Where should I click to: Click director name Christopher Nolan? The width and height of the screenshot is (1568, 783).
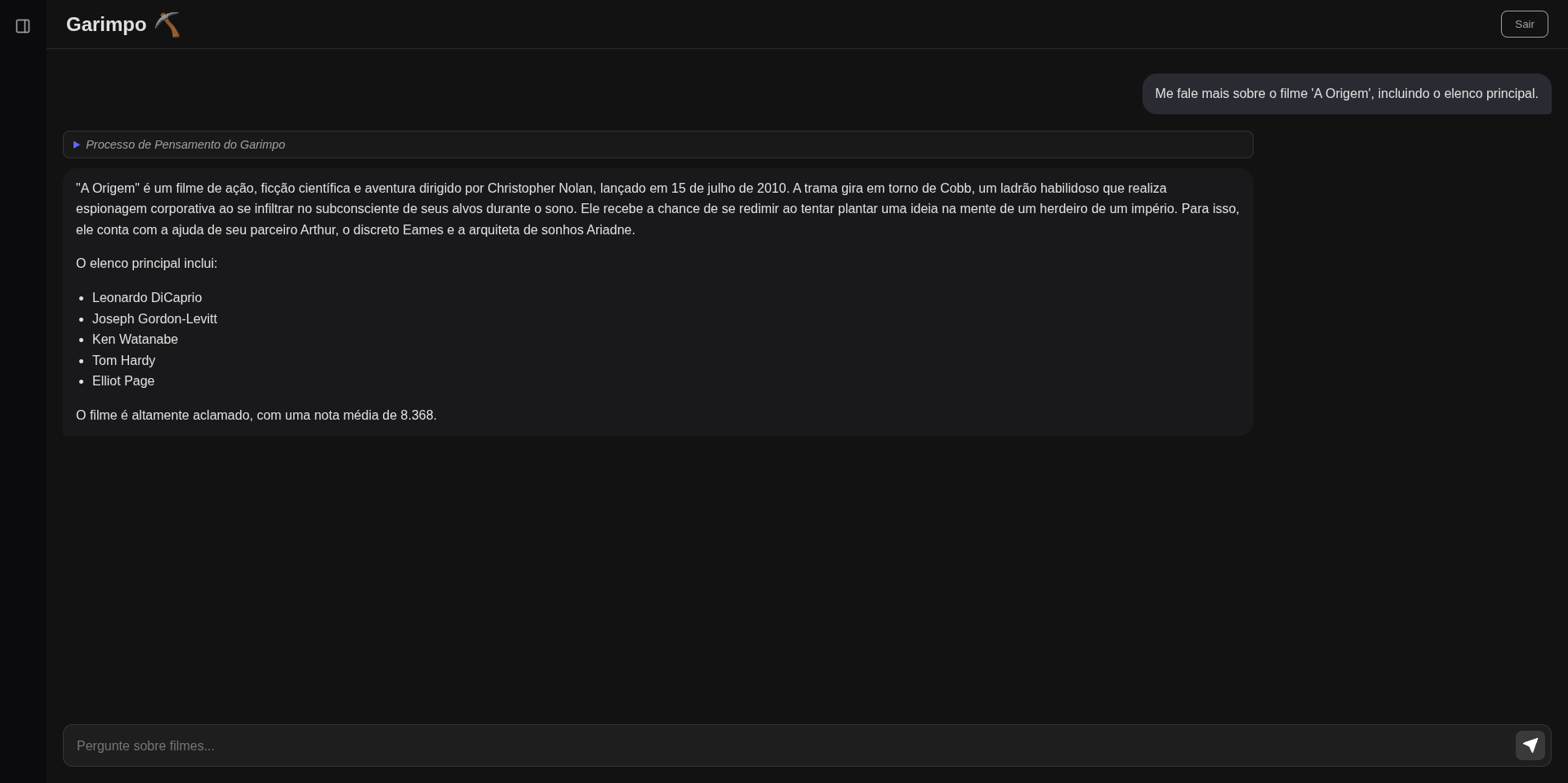click(x=540, y=189)
